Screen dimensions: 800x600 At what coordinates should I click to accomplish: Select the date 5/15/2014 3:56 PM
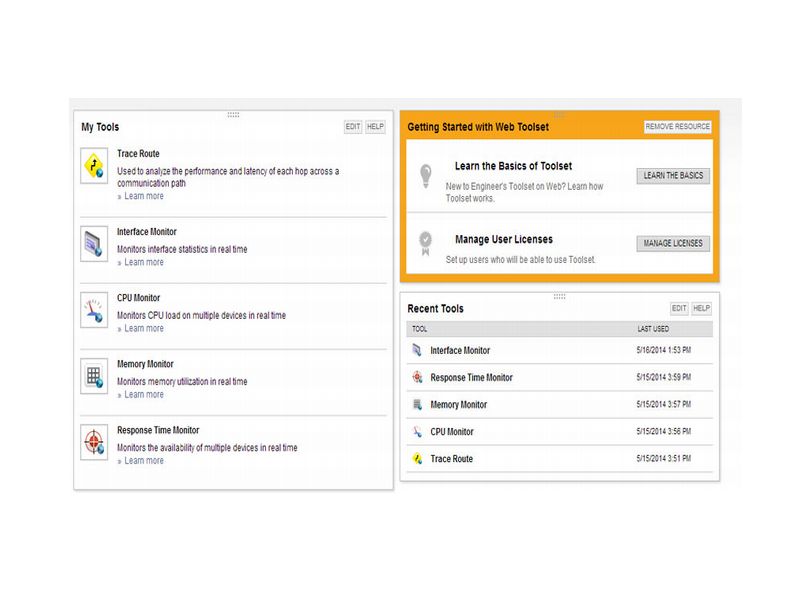click(x=664, y=431)
